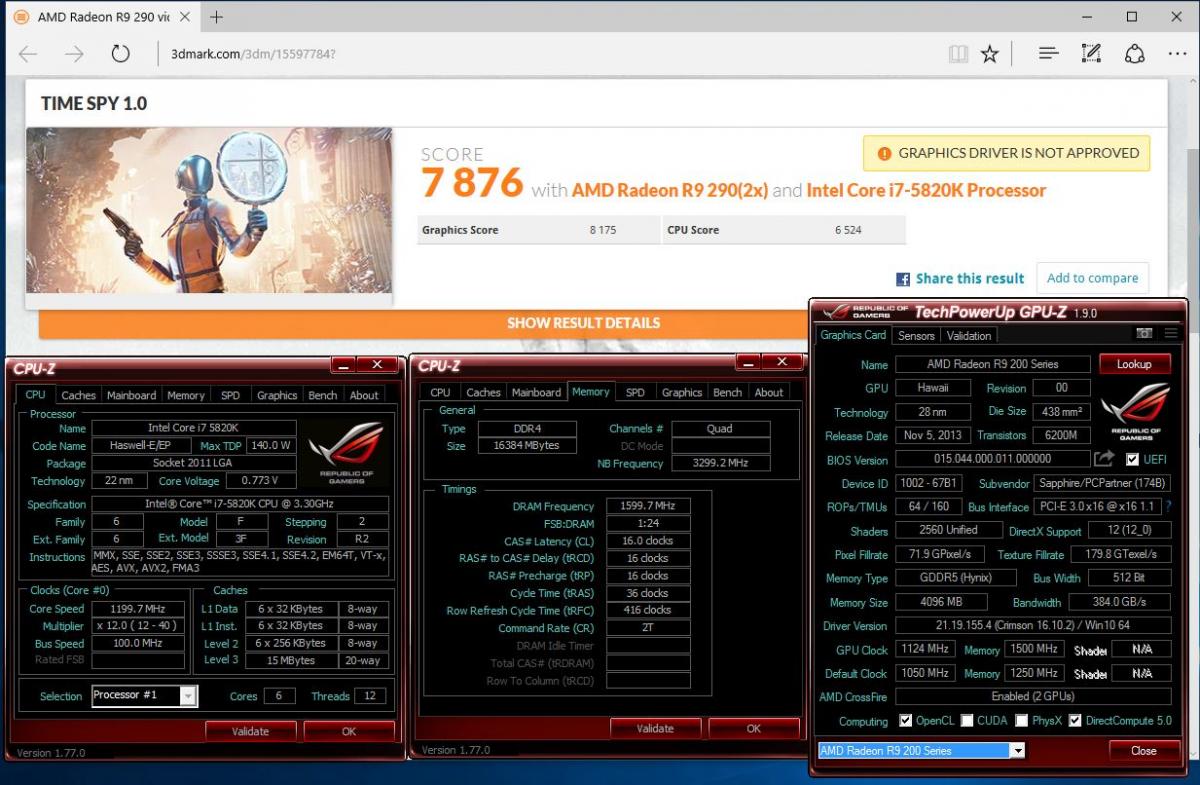Click the Core Speed value 1199.7 MHz
Image resolution: width=1200 pixels, height=785 pixels.
[138, 608]
